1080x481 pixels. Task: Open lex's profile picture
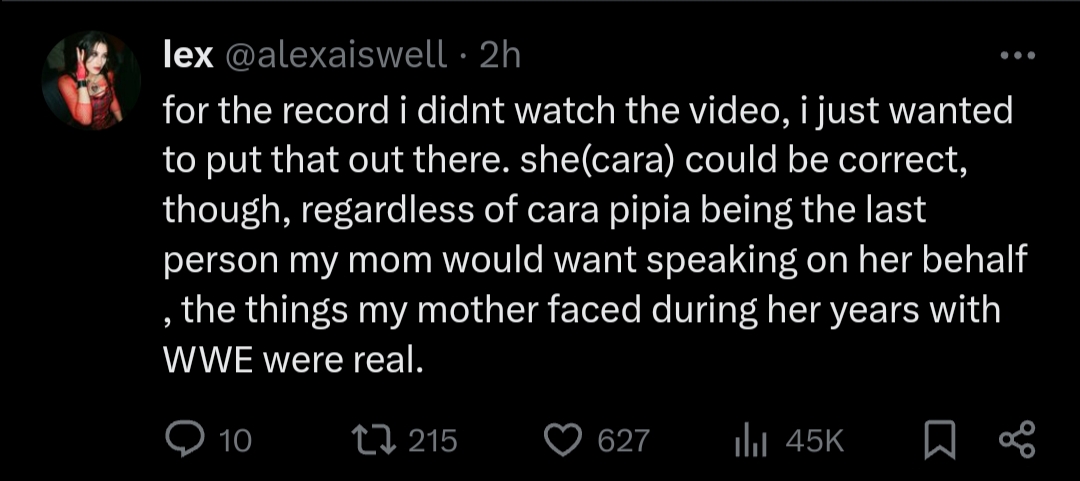point(90,81)
